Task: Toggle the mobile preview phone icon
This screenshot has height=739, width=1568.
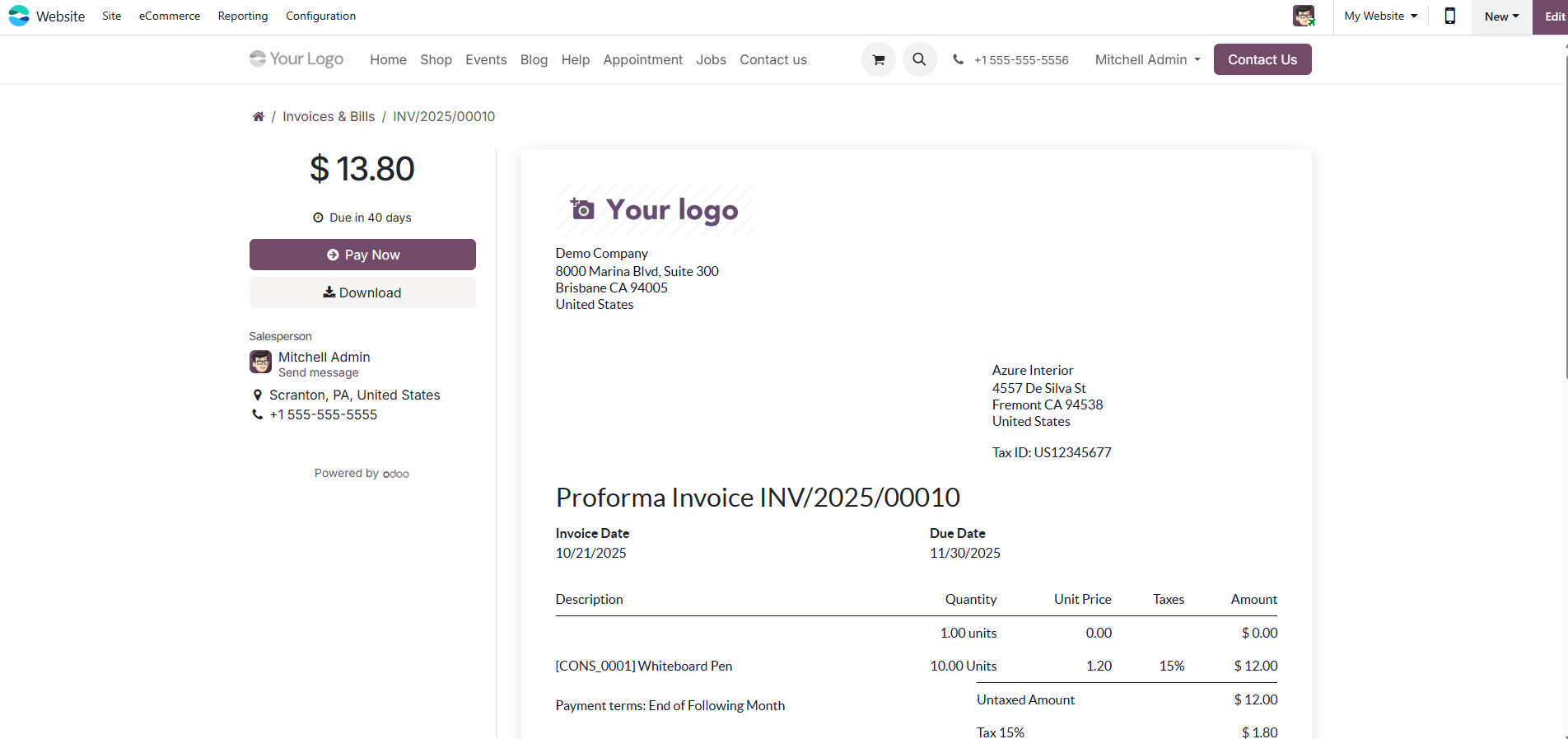Action: (x=1450, y=16)
